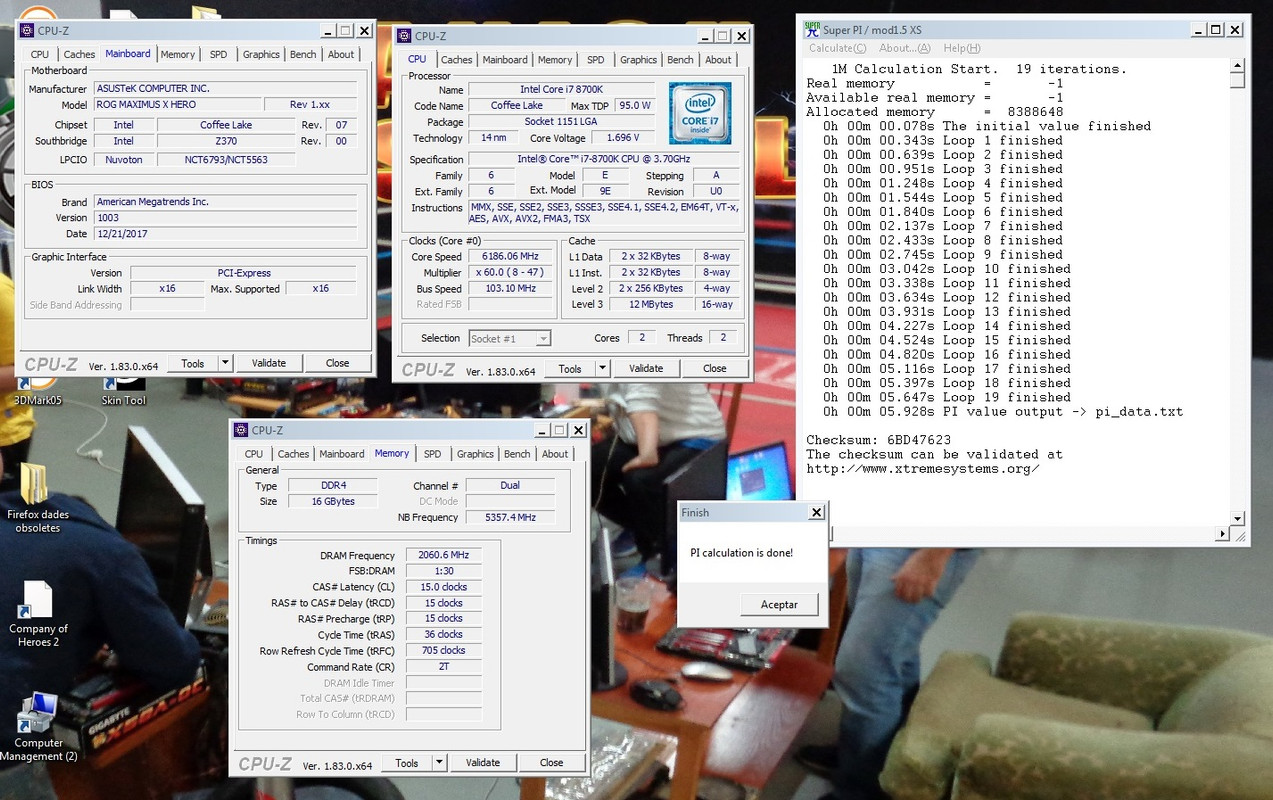
Task: Click the BIOS version 1003 field
Action: pyautogui.click(x=225, y=217)
